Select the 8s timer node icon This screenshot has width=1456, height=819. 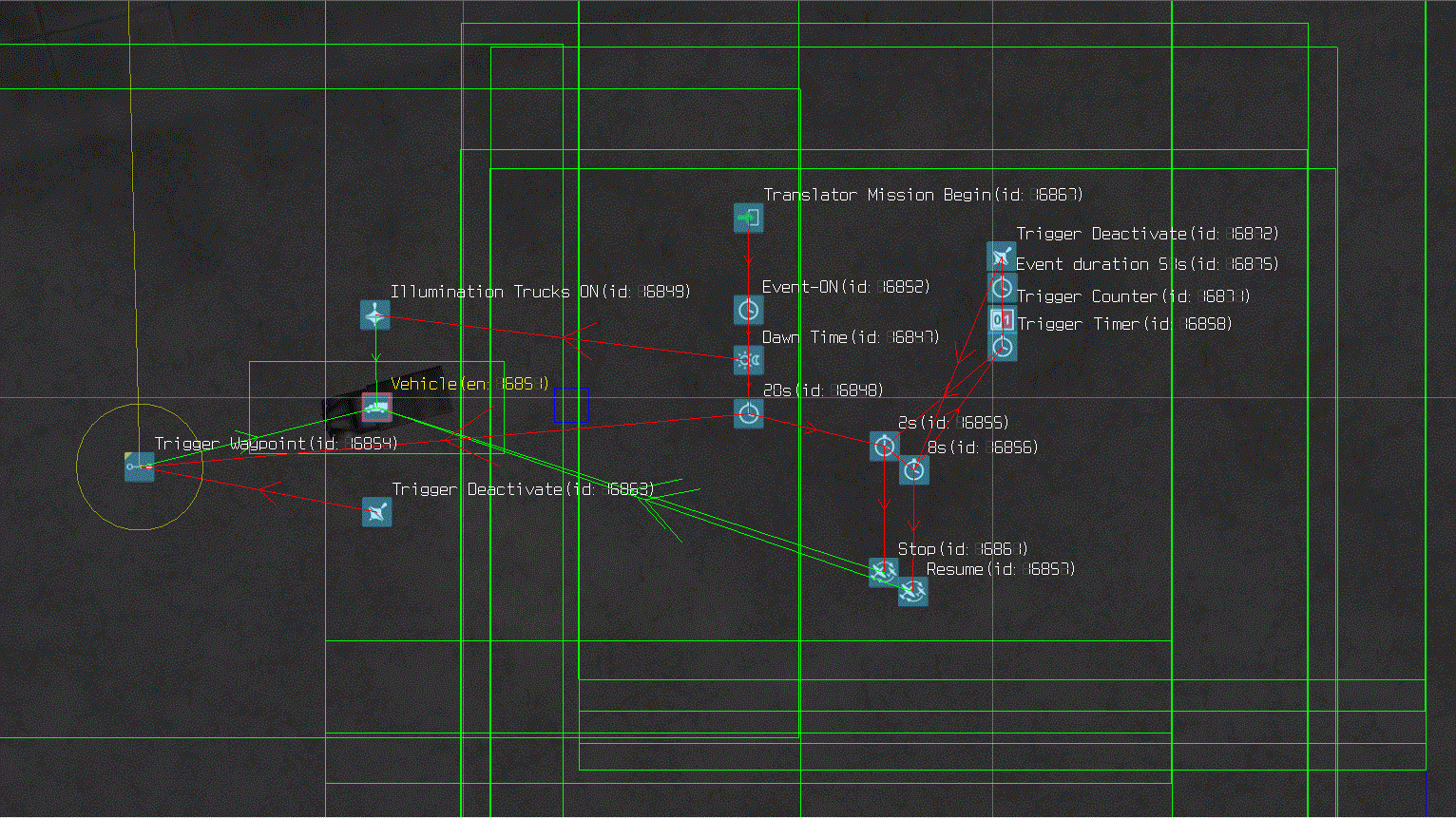[913, 469]
